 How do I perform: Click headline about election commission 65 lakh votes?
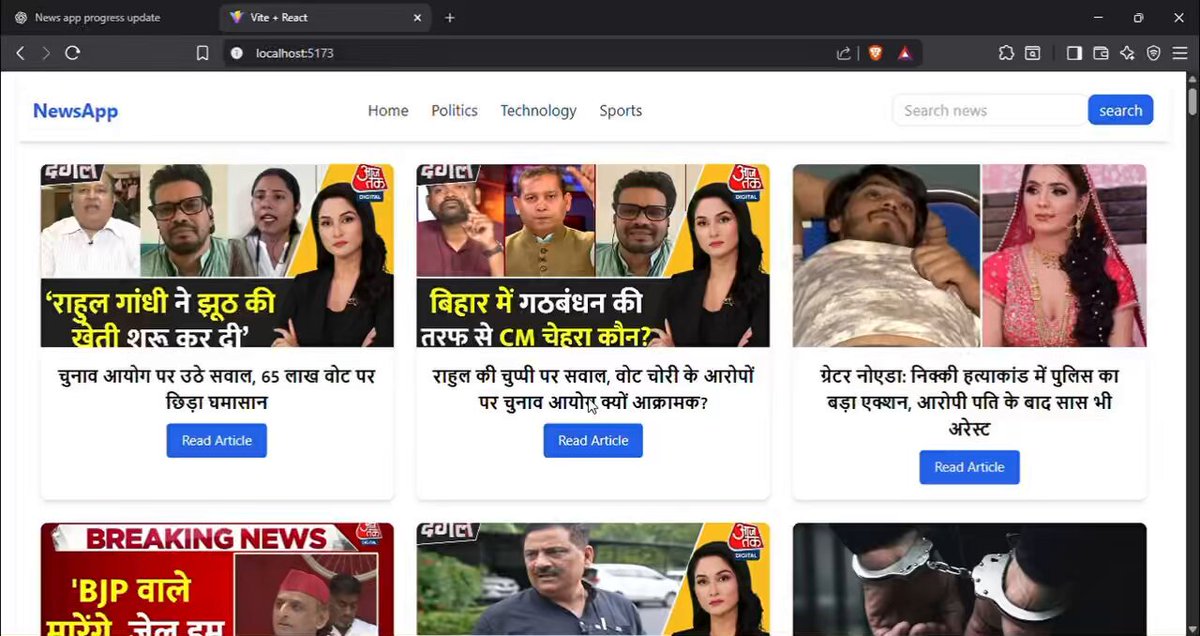point(217,389)
